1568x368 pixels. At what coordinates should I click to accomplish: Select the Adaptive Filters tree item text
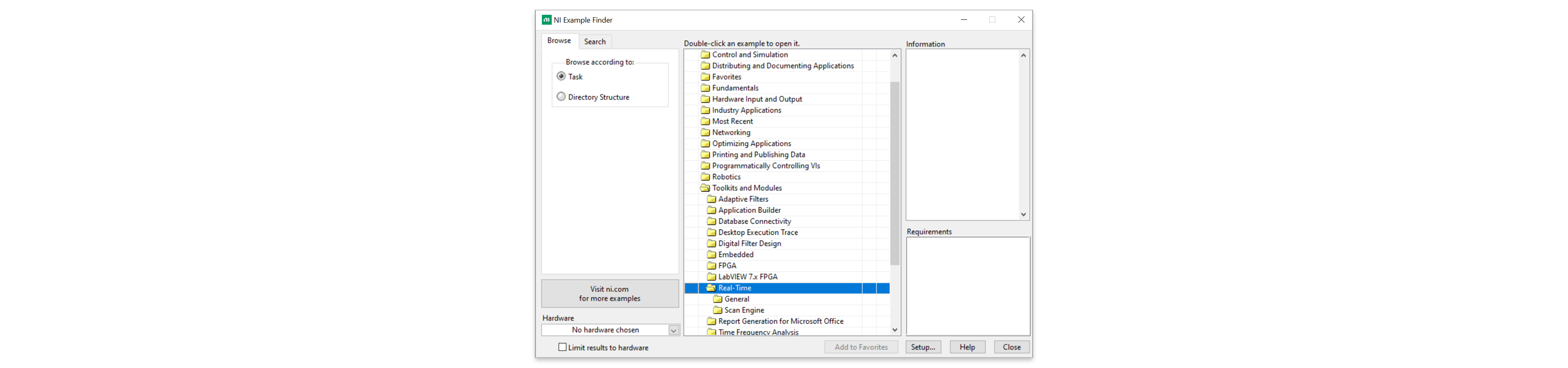pyautogui.click(x=743, y=199)
